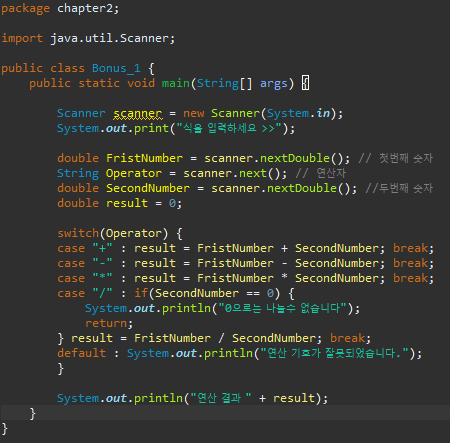Click the comment '//두번째 숫자'
Screen dimensions: 450x443
tap(399, 188)
